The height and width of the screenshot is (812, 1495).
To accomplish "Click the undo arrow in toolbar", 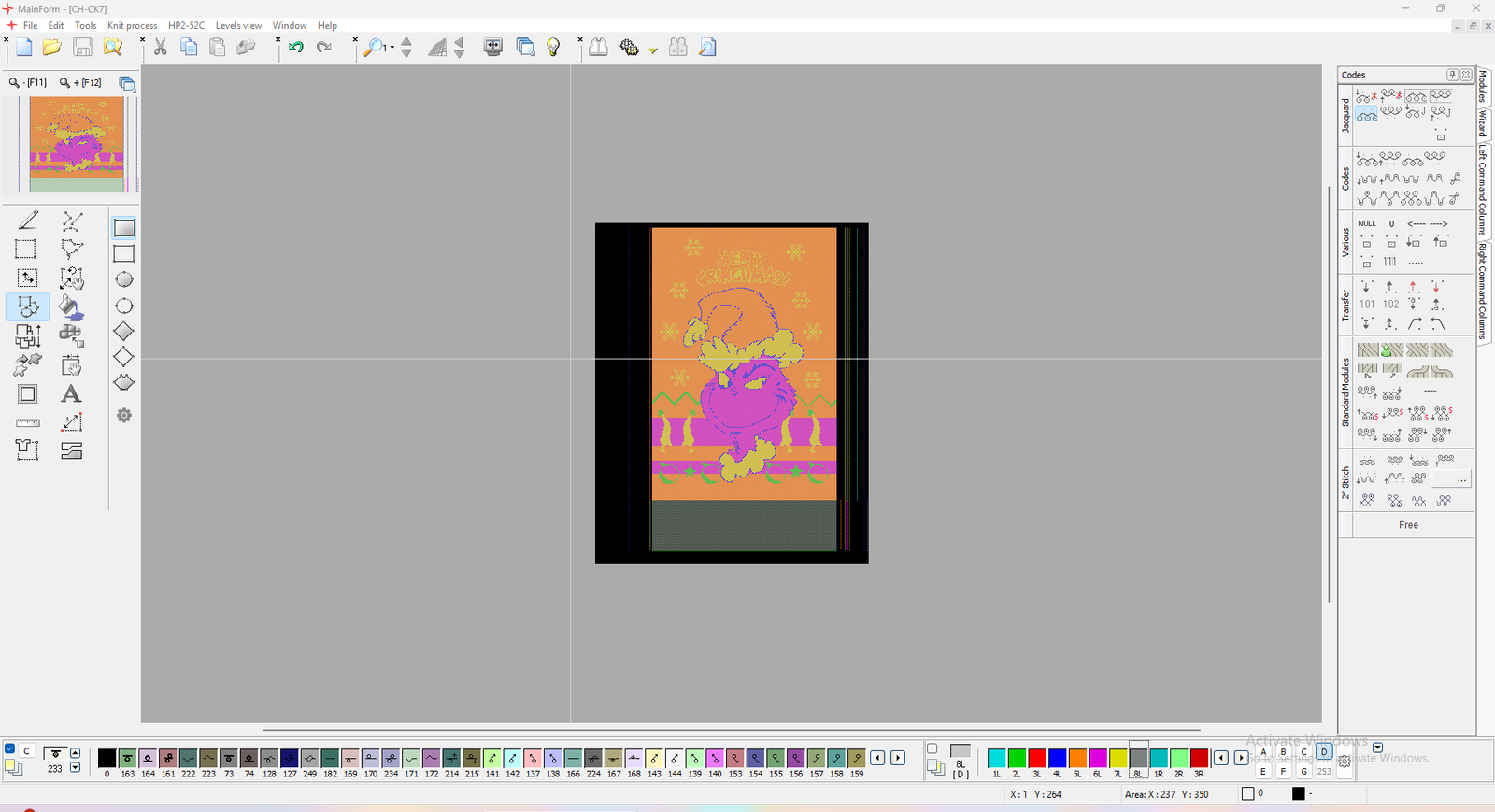I will click(x=296, y=48).
